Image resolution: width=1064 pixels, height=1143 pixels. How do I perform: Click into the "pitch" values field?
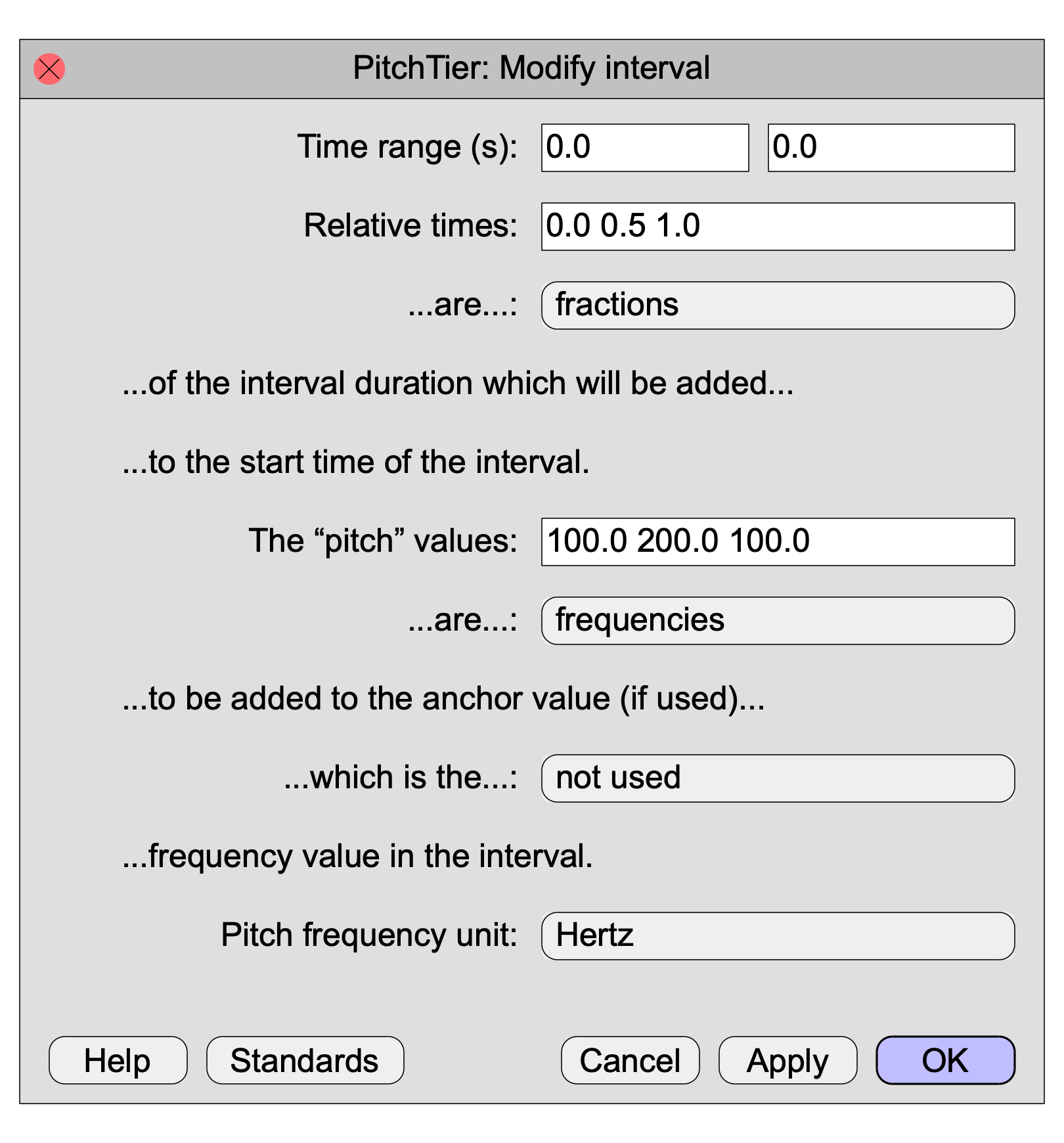point(778,542)
